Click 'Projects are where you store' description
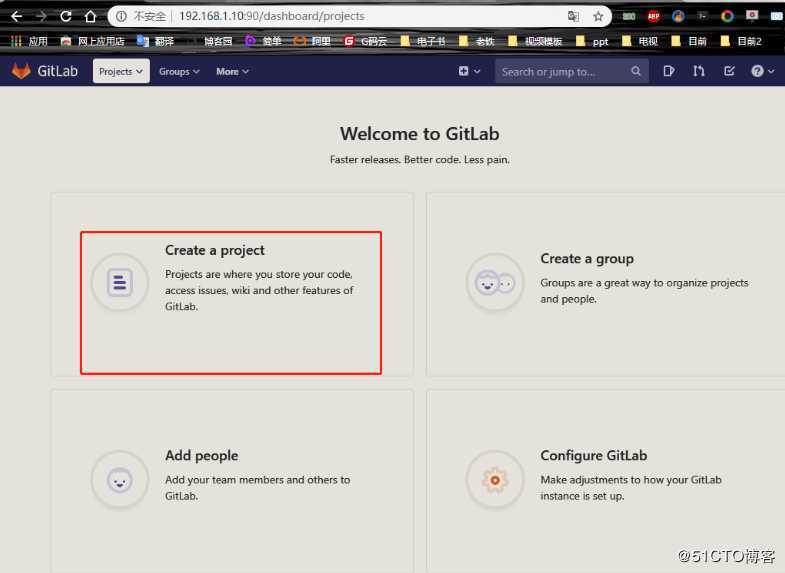 tap(259, 290)
